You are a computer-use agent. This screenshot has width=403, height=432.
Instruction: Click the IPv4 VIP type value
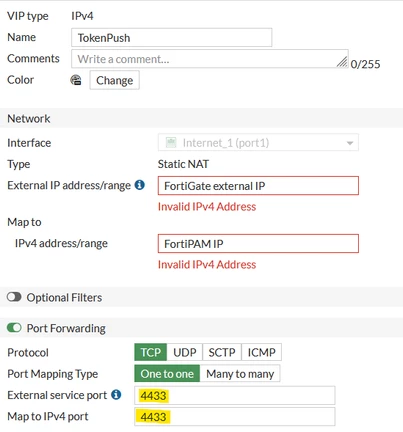click(82, 16)
